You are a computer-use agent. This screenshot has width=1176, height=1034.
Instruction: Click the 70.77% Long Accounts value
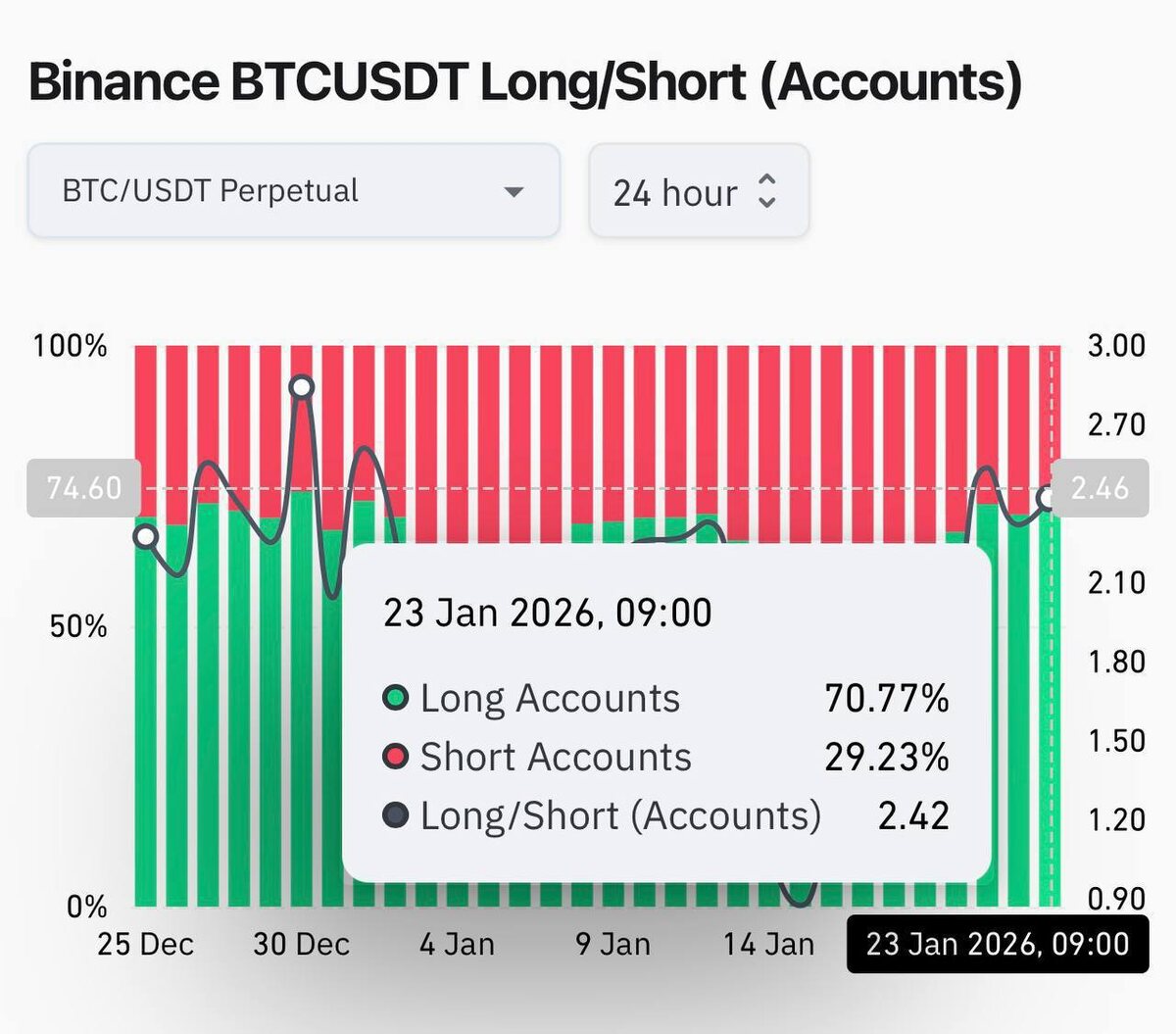point(886,699)
